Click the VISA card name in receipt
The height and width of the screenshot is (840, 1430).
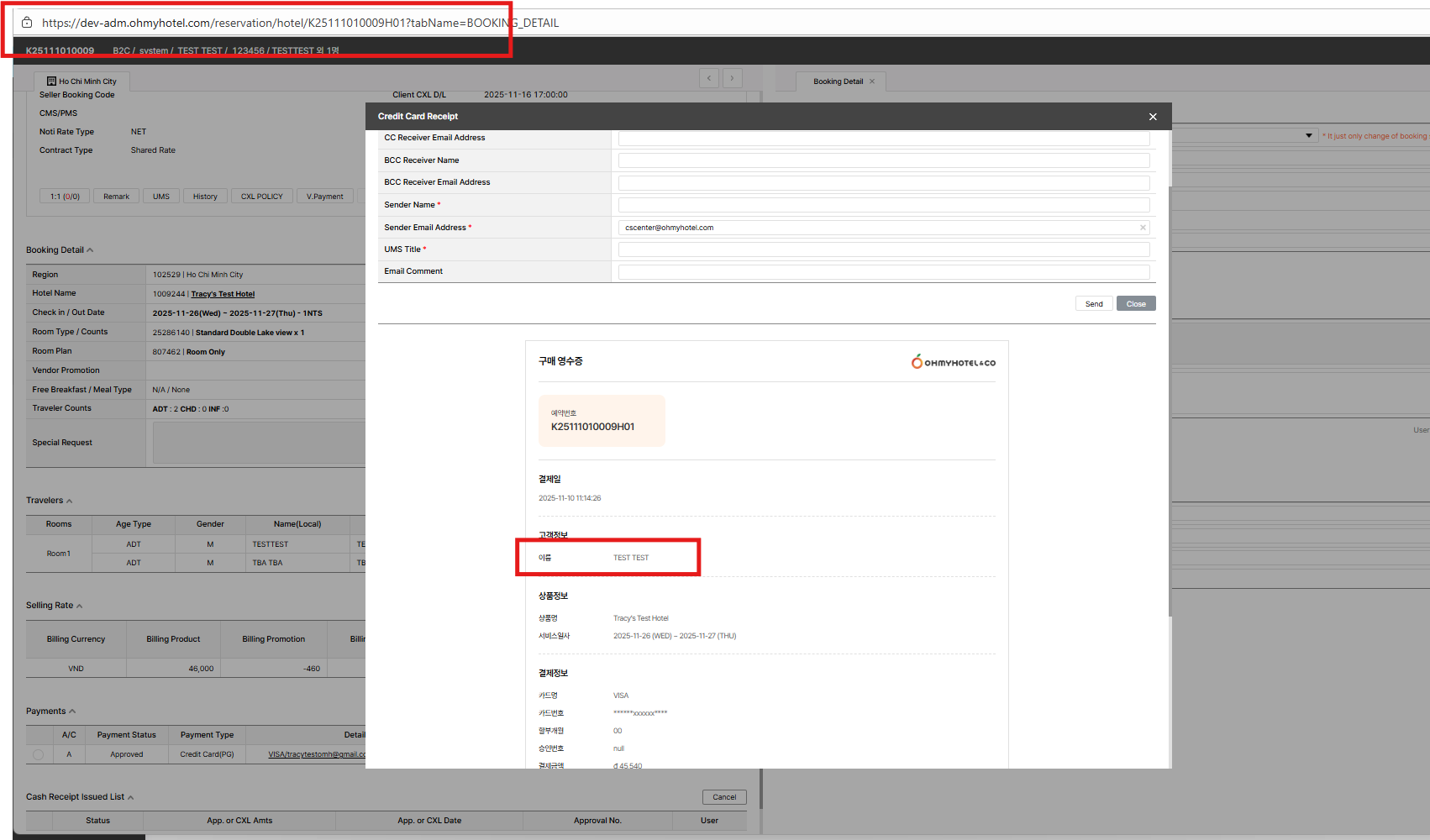point(621,696)
